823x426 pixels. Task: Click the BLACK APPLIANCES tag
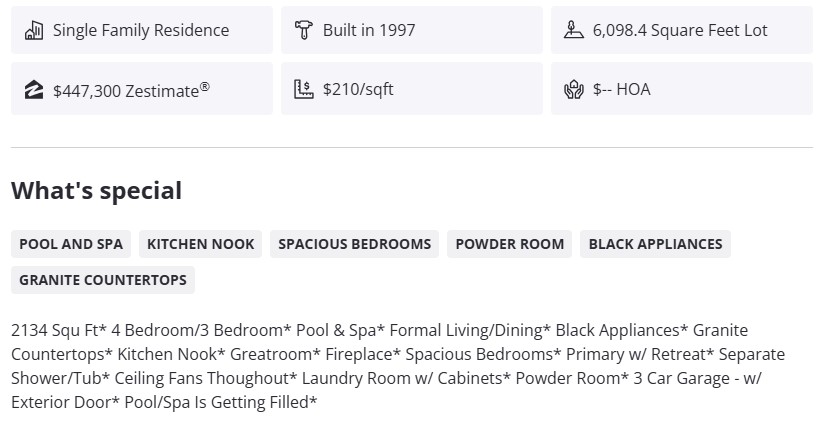tap(655, 244)
